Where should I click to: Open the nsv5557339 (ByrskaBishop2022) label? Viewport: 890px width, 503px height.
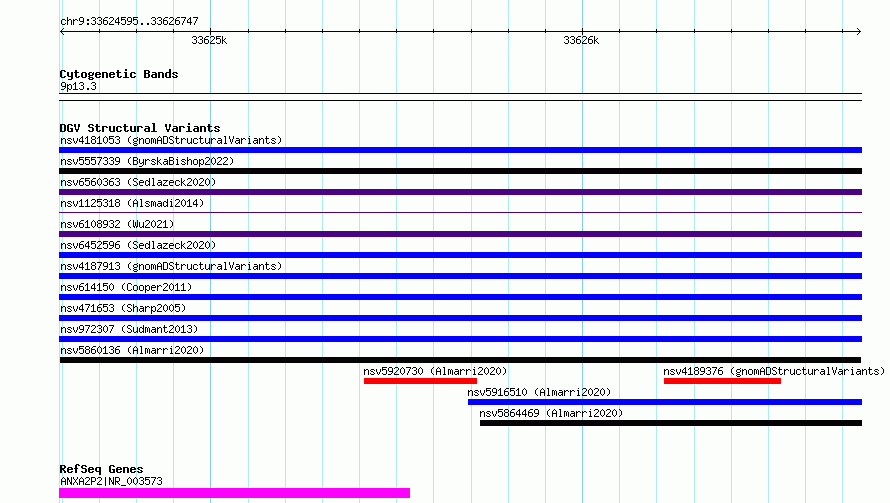(x=147, y=161)
